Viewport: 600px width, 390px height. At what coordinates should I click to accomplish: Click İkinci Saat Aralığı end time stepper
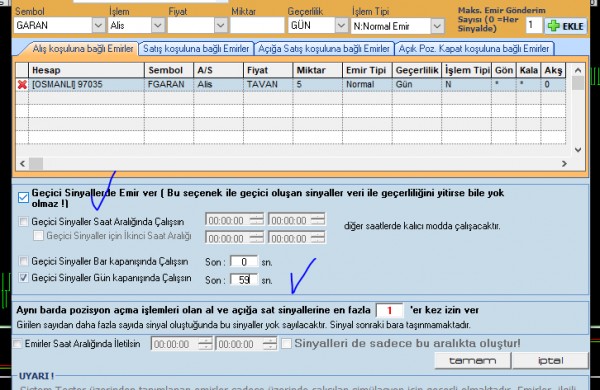pyautogui.click(x=318, y=238)
